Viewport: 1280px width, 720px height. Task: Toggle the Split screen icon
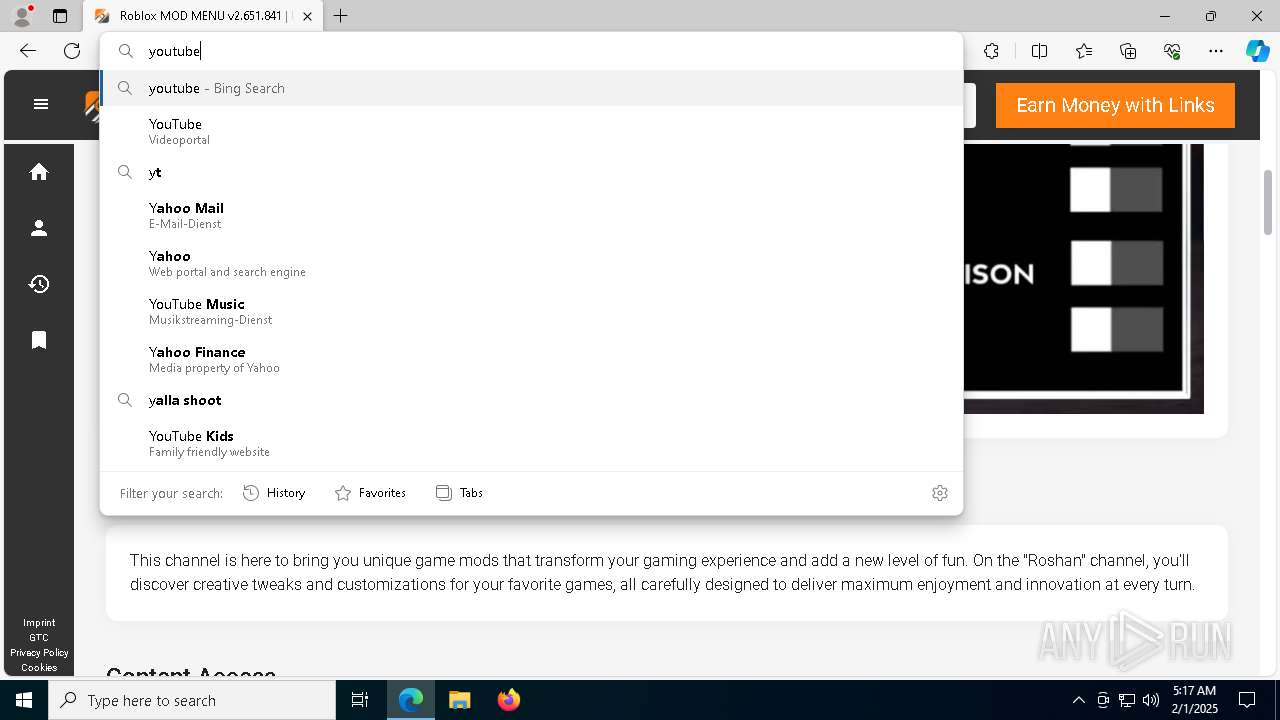[x=1039, y=51]
